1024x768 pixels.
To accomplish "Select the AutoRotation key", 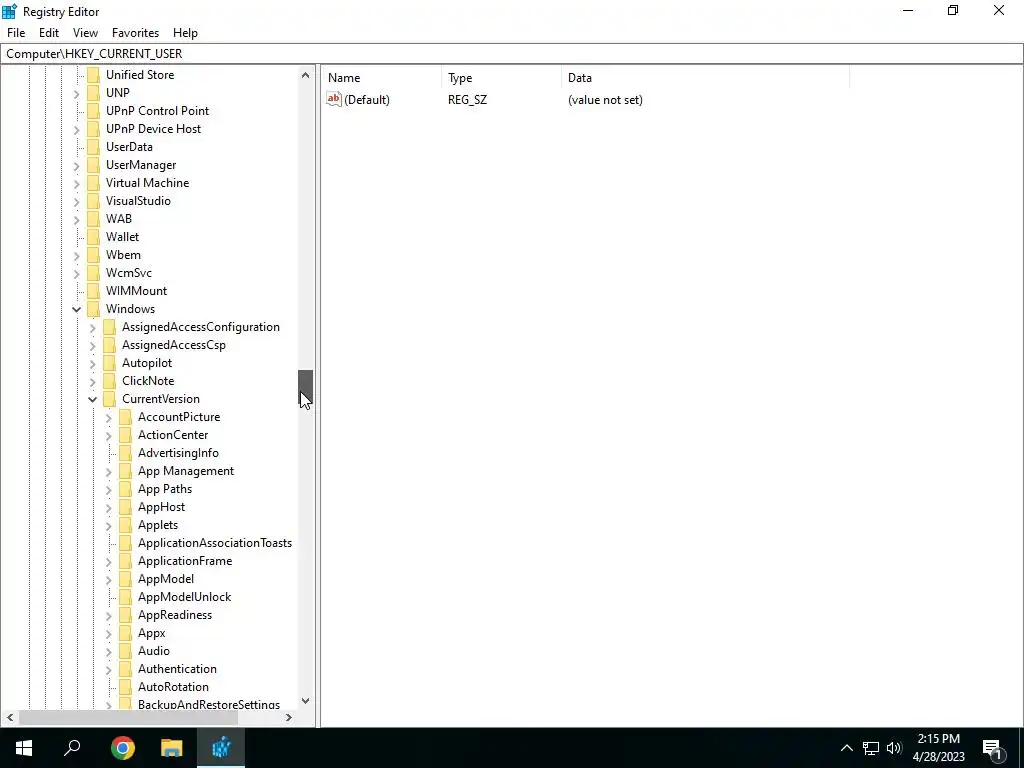I will [x=173, y=686].
